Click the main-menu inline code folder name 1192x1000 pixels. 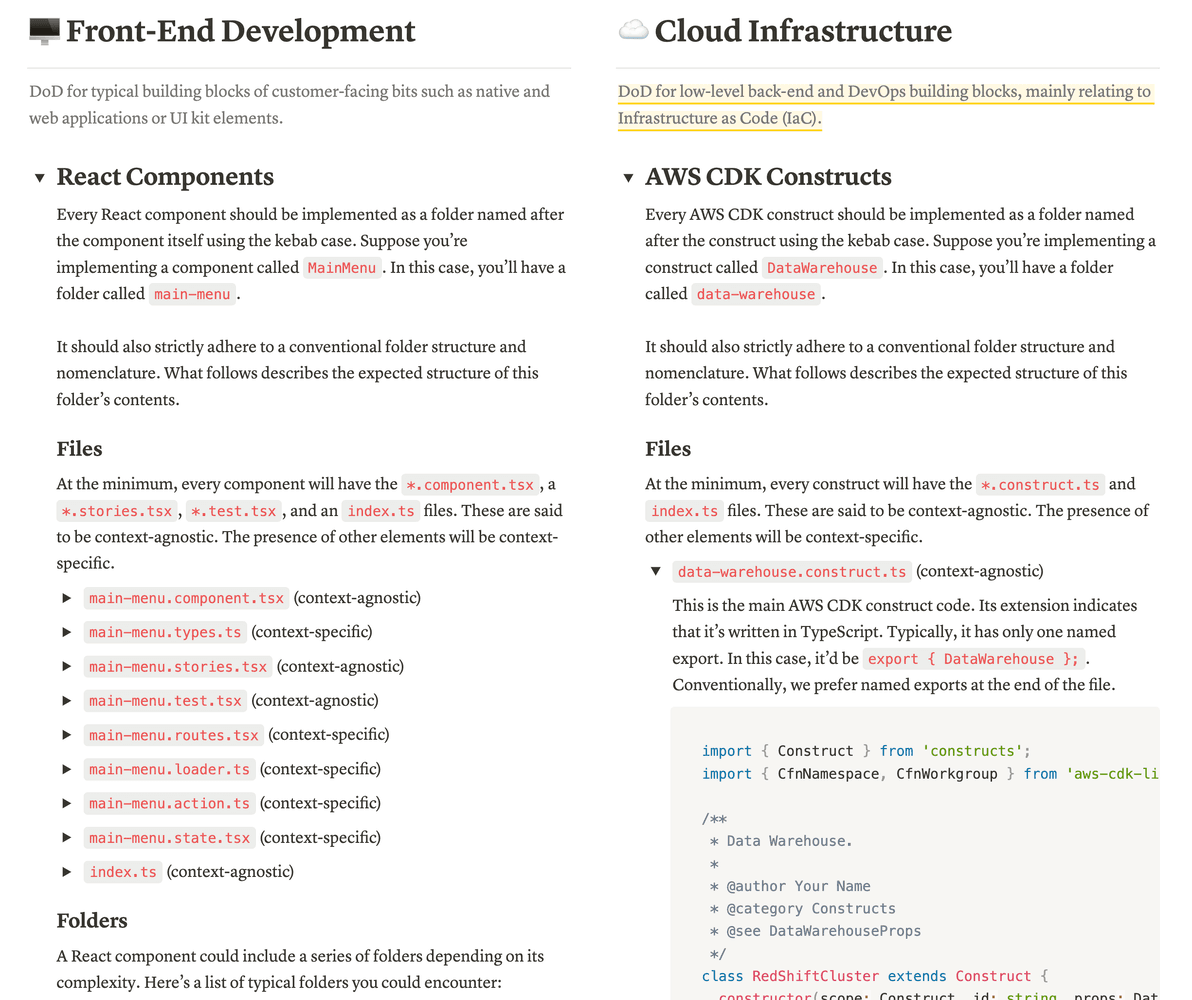coord(192,294)
